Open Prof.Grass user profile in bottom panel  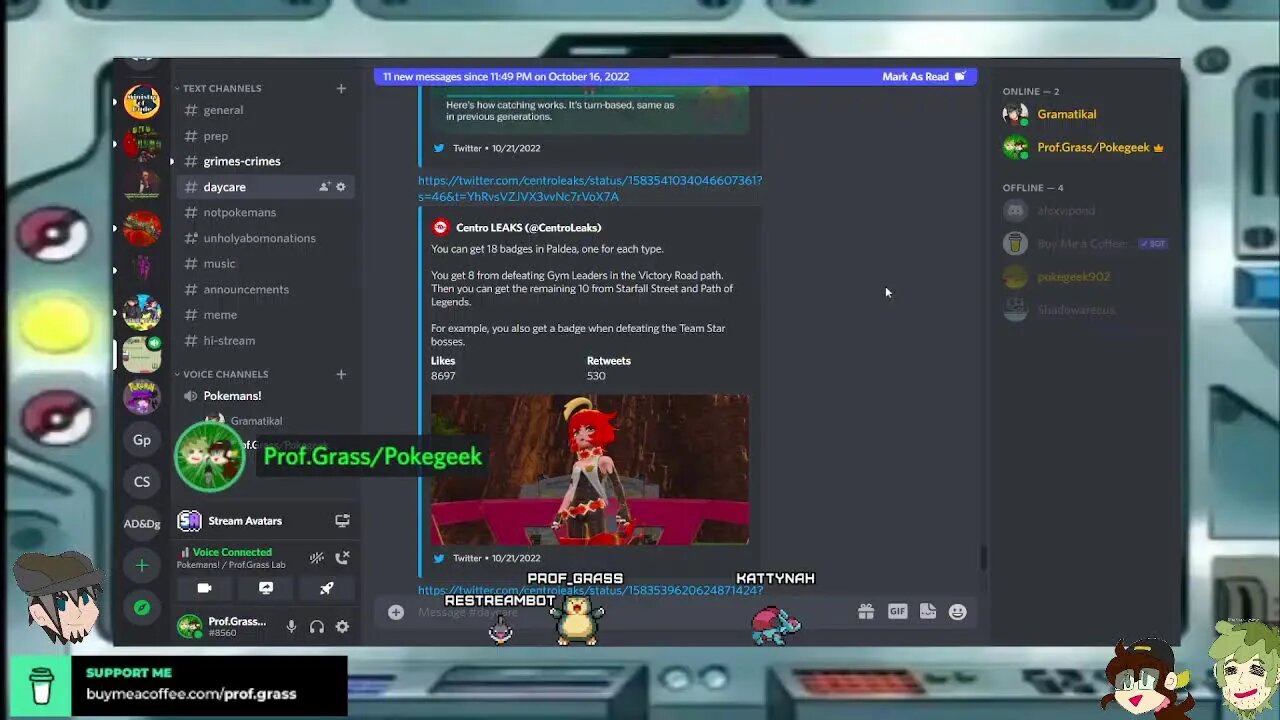[x=224, y=627]
